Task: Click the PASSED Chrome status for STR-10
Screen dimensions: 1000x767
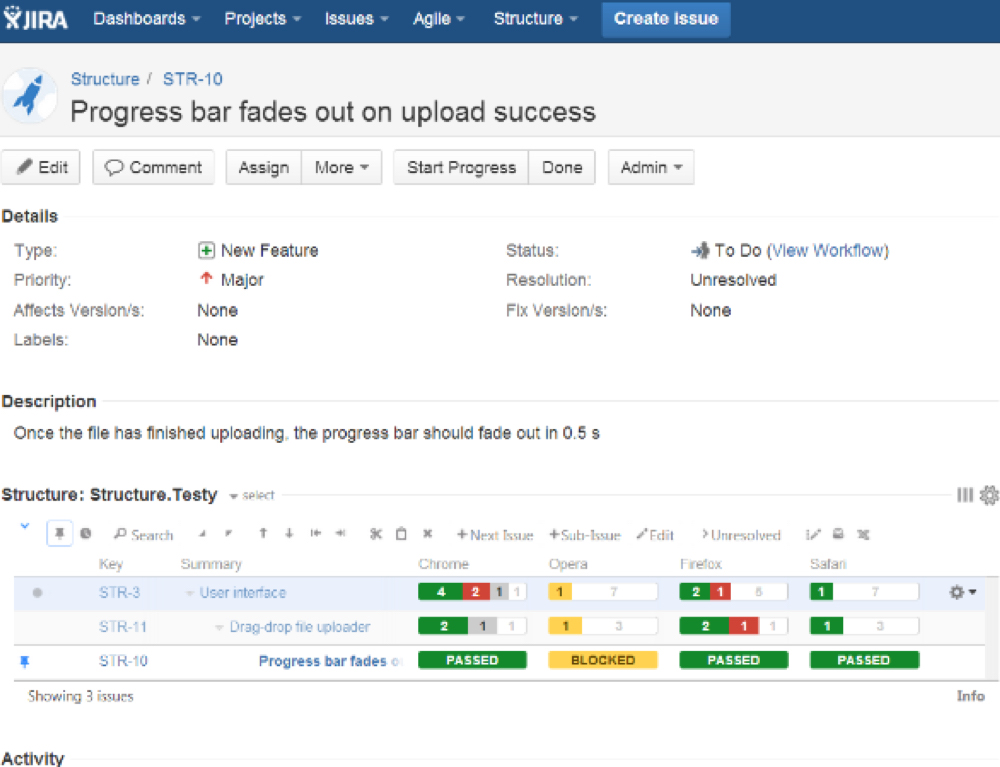Action: coord(473,660)
